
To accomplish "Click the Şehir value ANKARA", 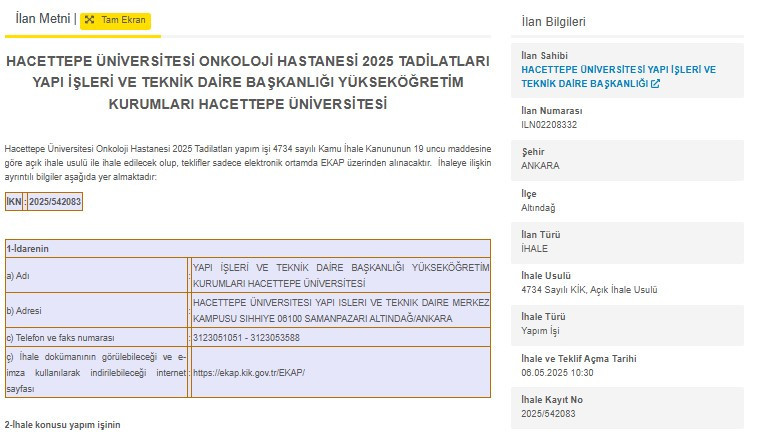I will pos(540,166).
